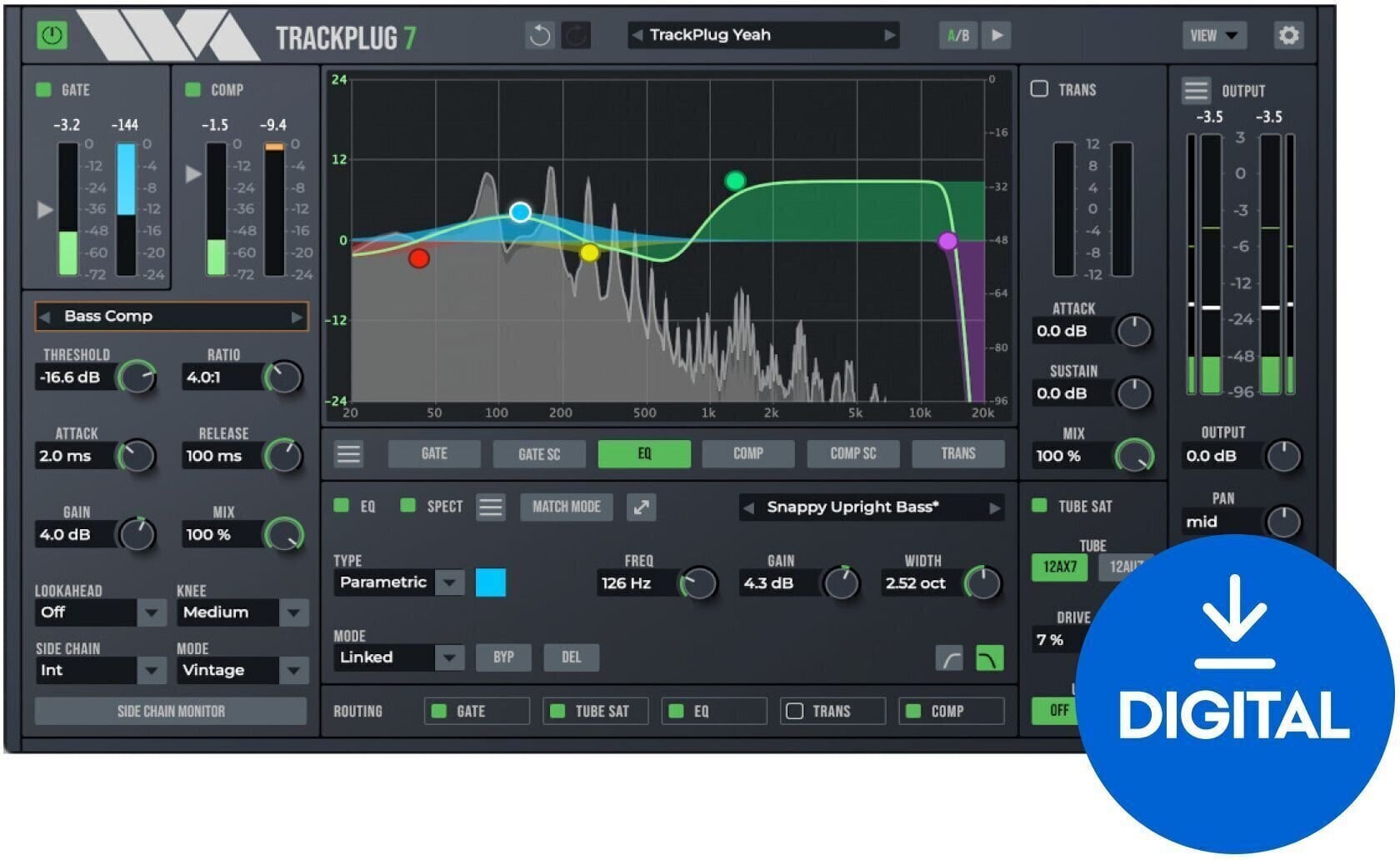Open the settings gear

[x=1287, y=35]
